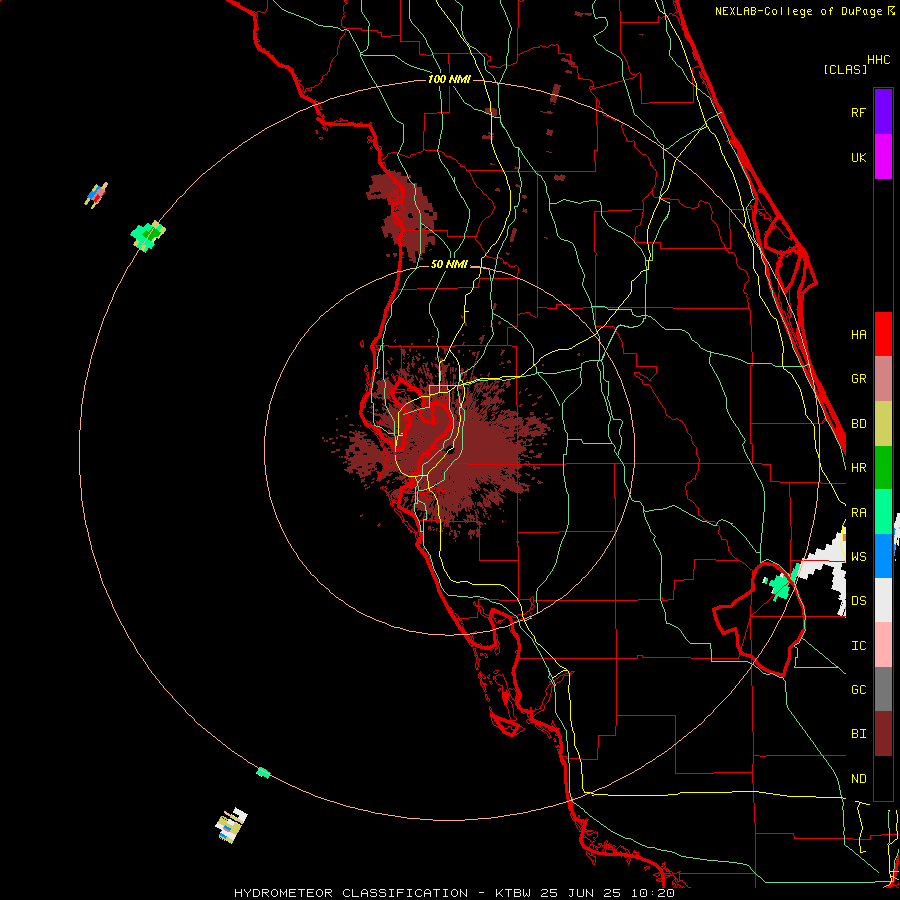
Task: Click the 25 JUN 25 date text
Action: 581,893
